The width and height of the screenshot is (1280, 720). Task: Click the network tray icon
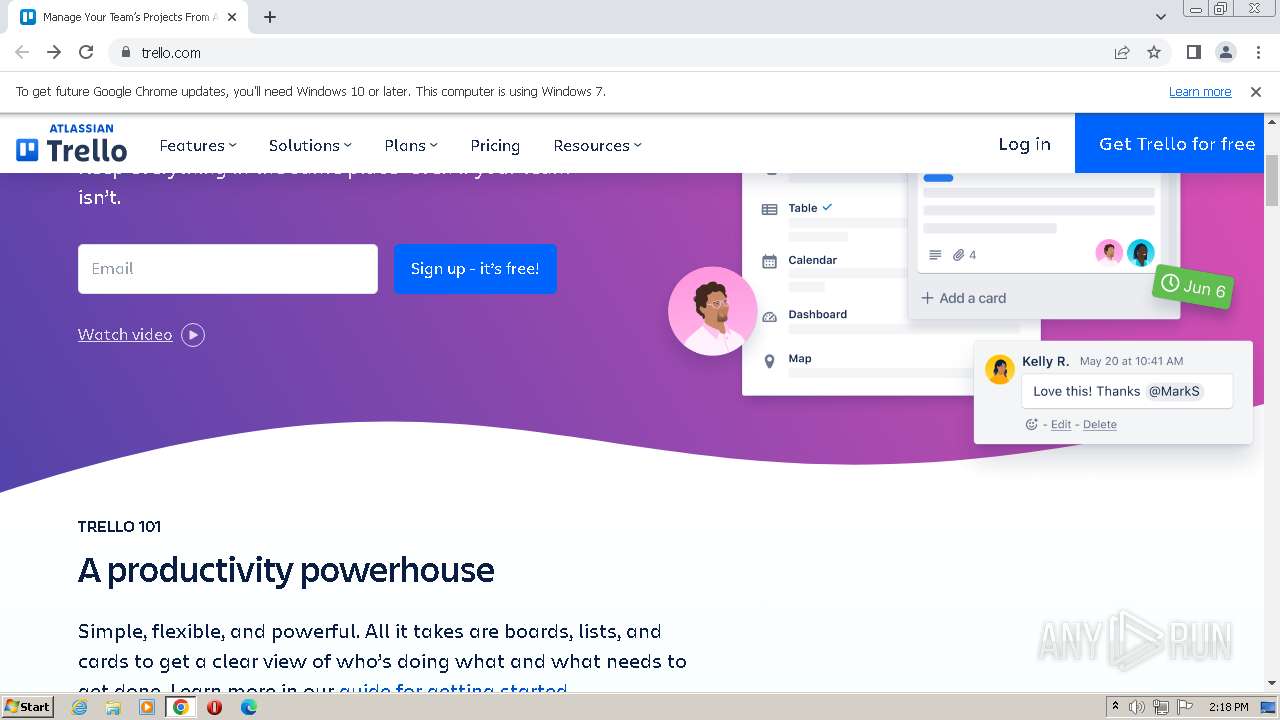(x=1161, y=707)
